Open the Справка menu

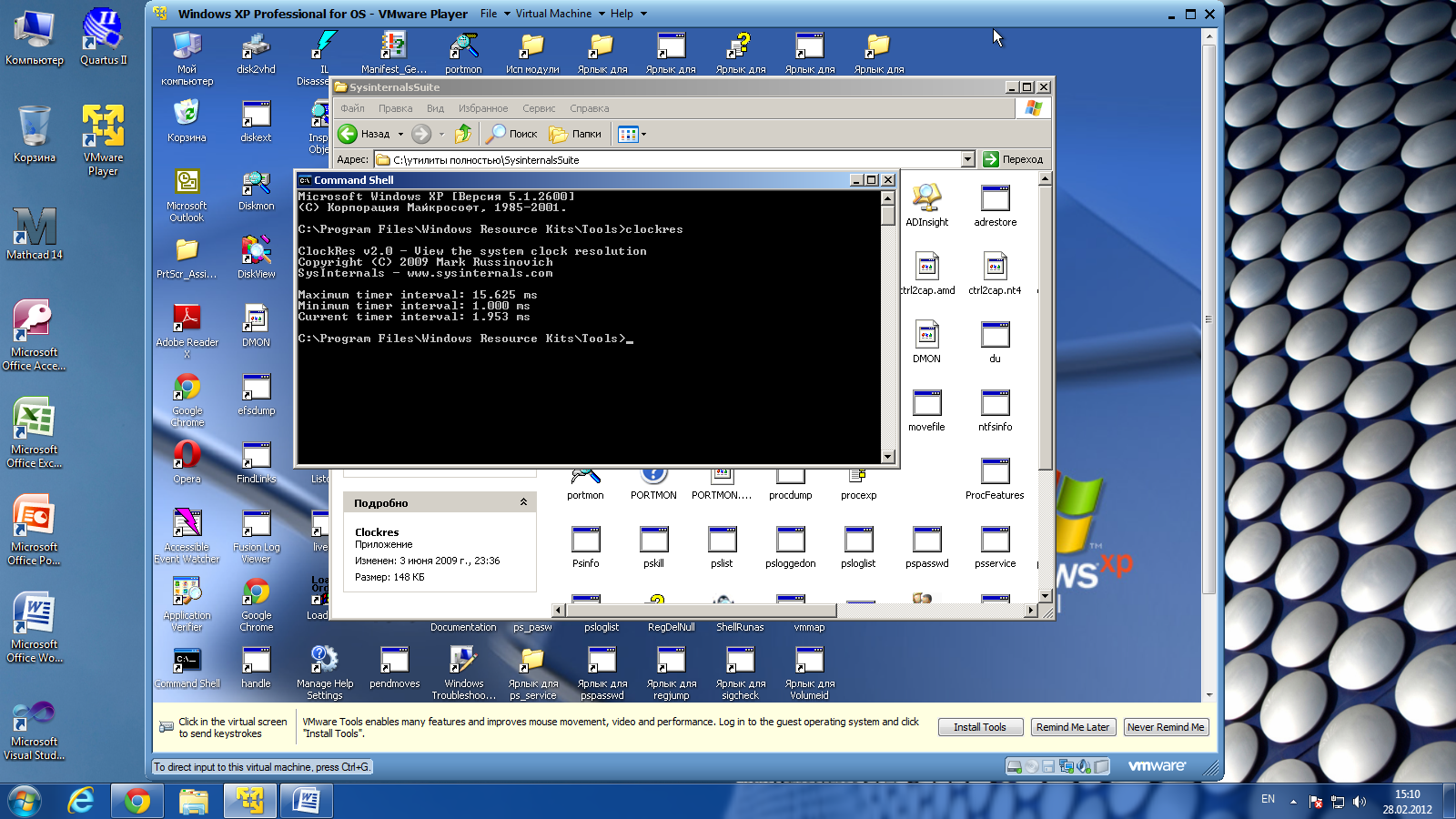590,108
